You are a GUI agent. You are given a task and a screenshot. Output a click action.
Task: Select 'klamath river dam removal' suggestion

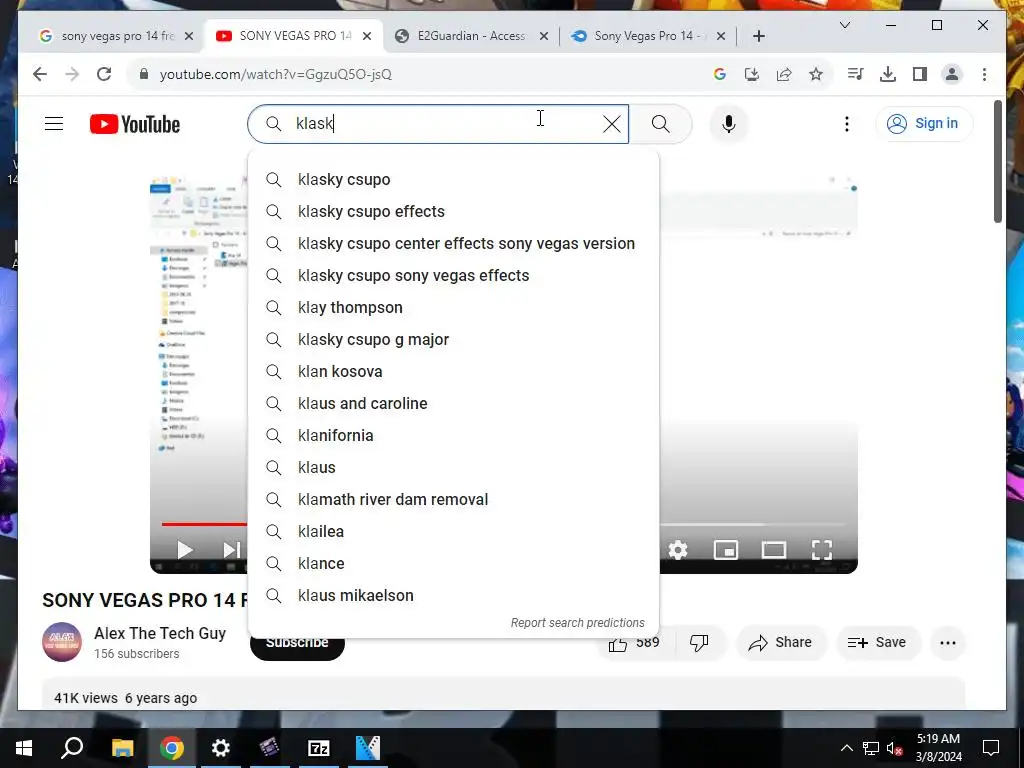point(453,500)
